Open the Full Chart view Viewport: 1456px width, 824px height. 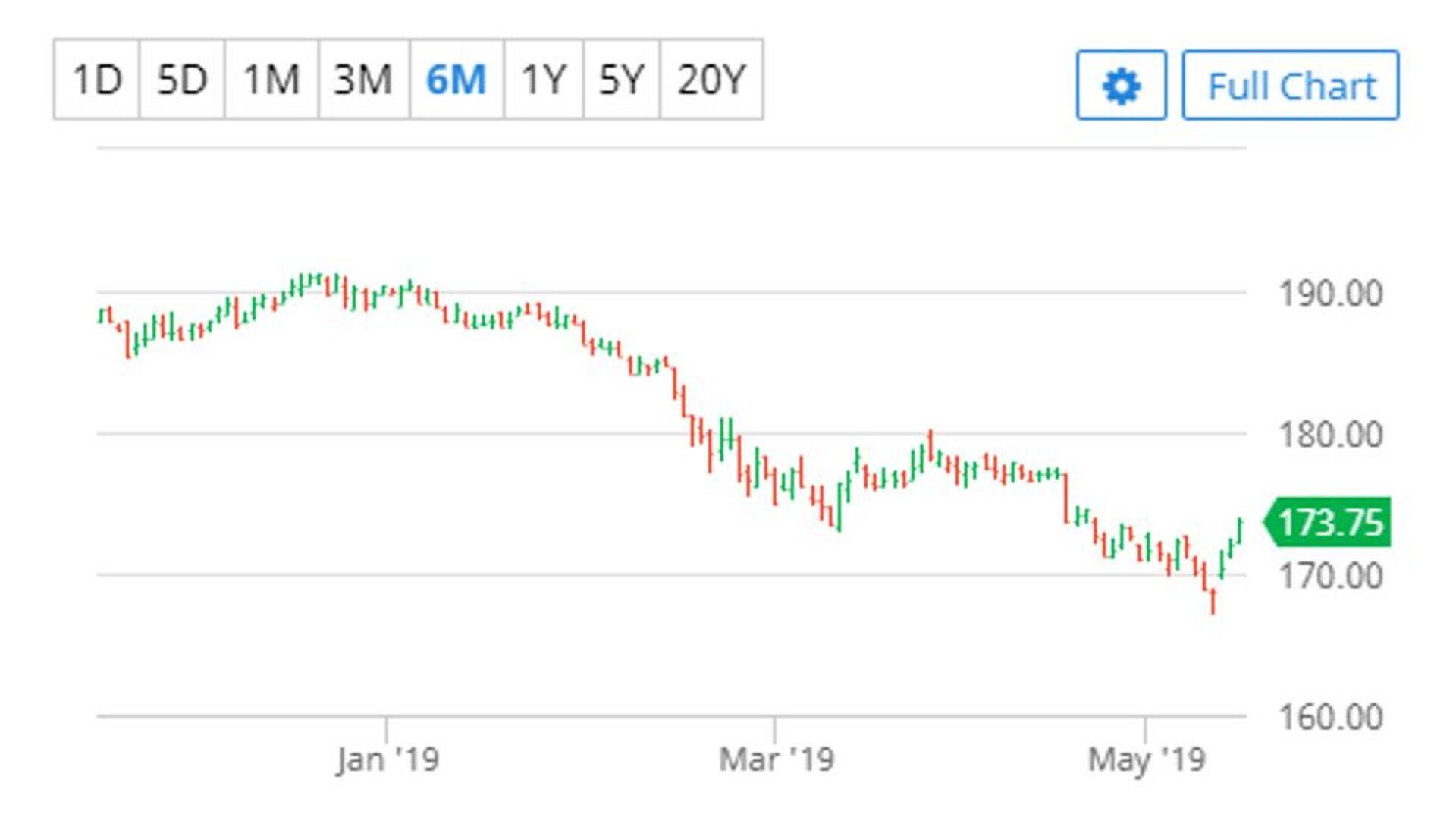coord(1291,85)
